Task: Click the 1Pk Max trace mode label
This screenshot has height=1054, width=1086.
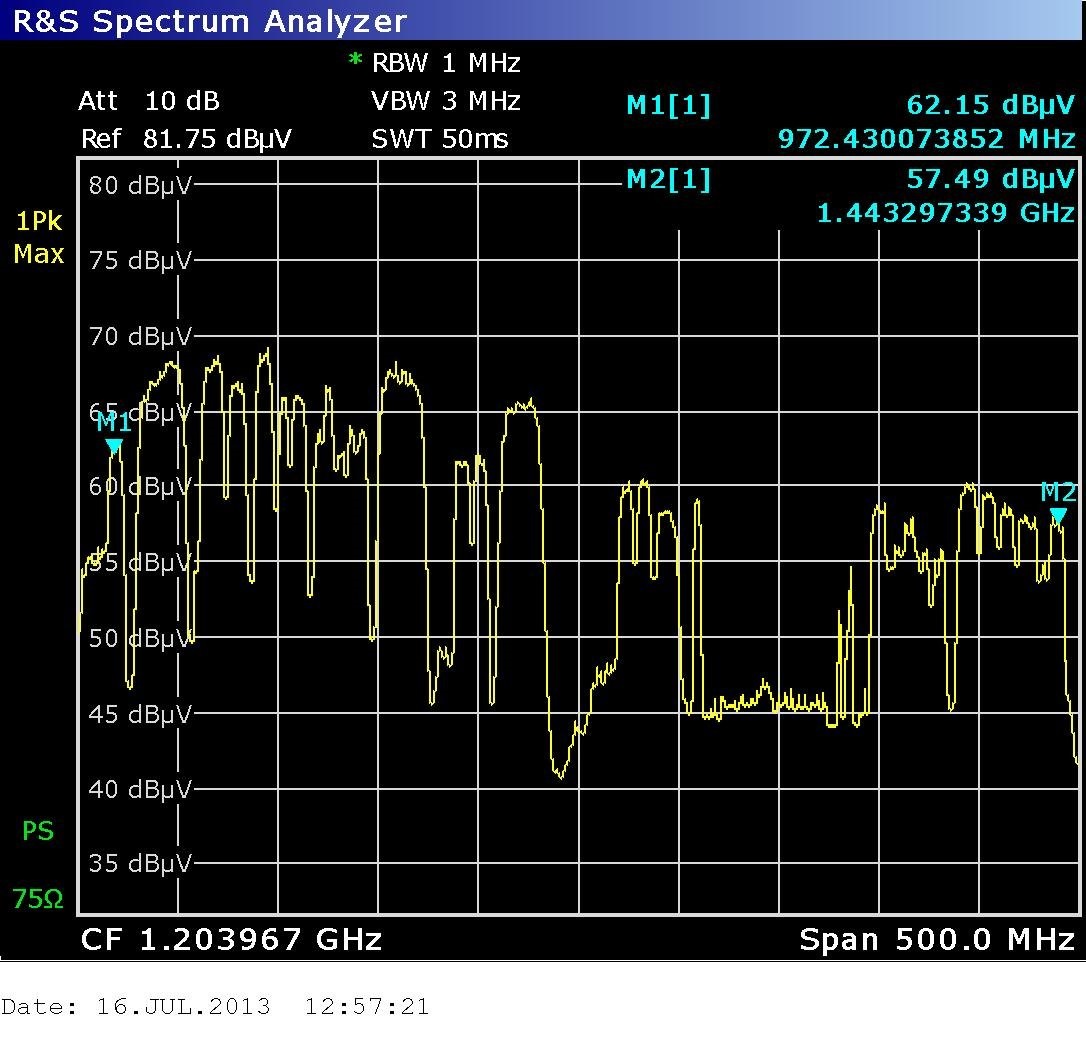Action: coord(38,238)
